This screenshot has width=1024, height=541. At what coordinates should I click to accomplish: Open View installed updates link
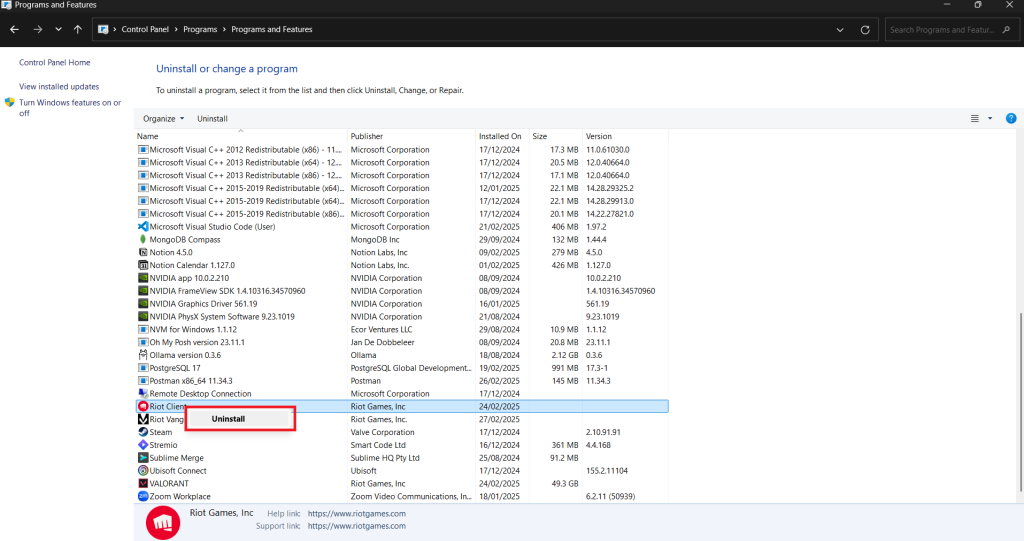point(59,86)
